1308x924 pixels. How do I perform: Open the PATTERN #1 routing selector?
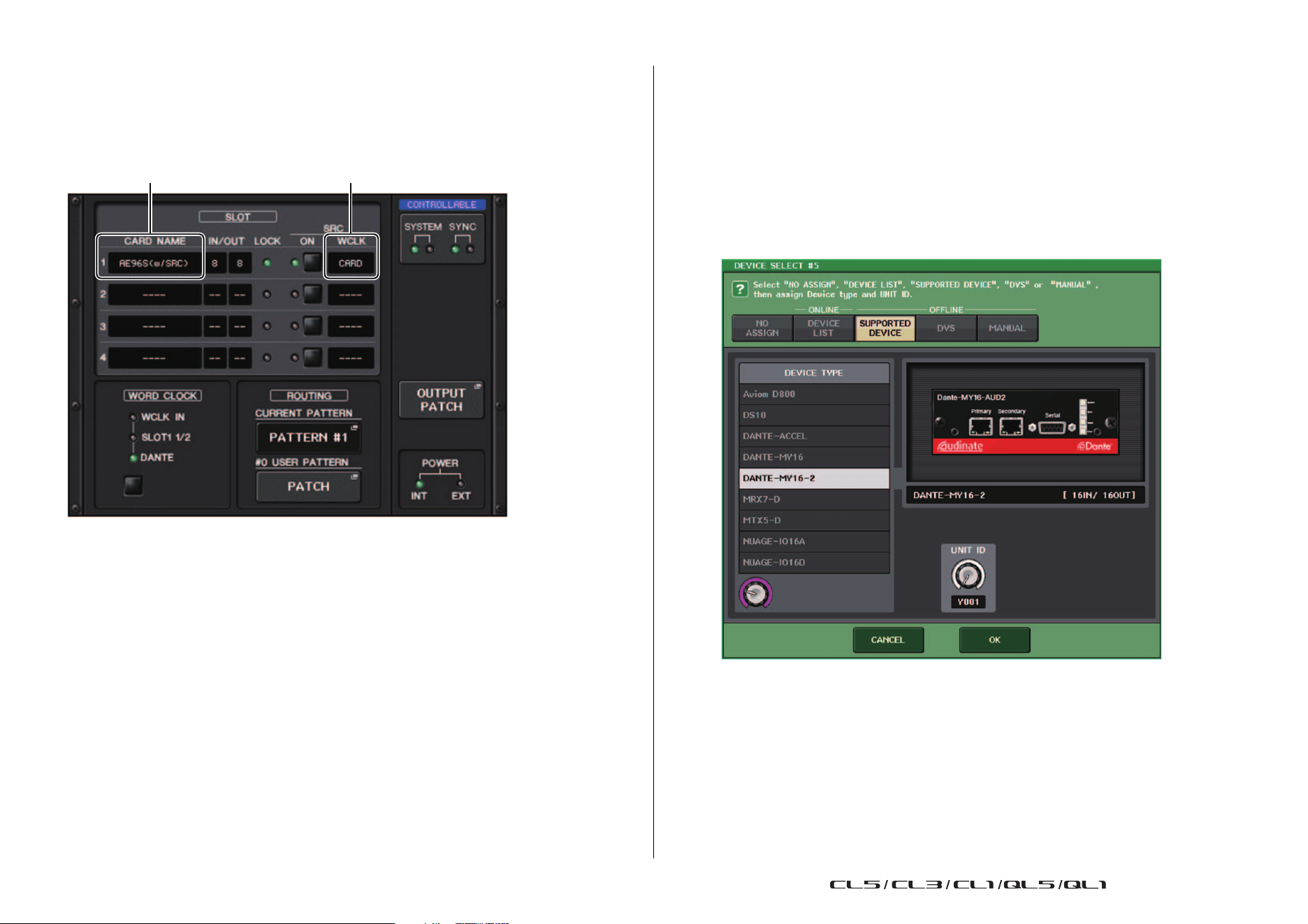pos(308,438)
